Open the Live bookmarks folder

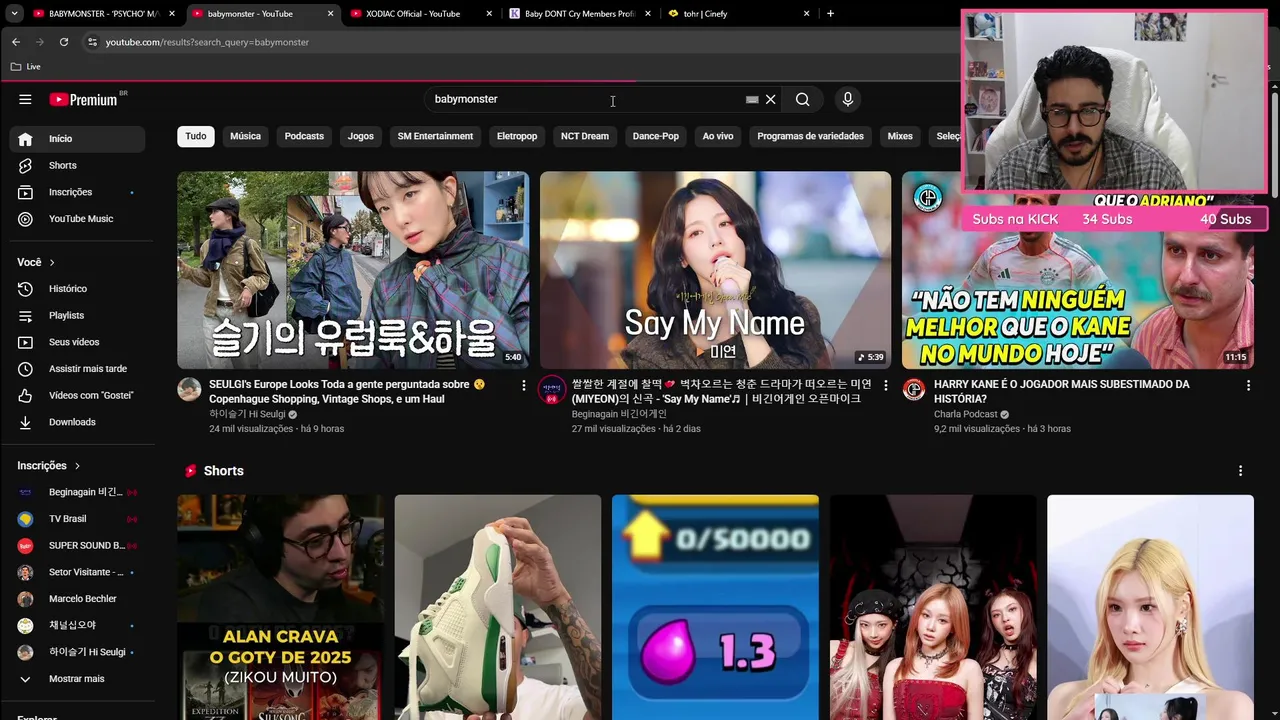tap(26, 66)
